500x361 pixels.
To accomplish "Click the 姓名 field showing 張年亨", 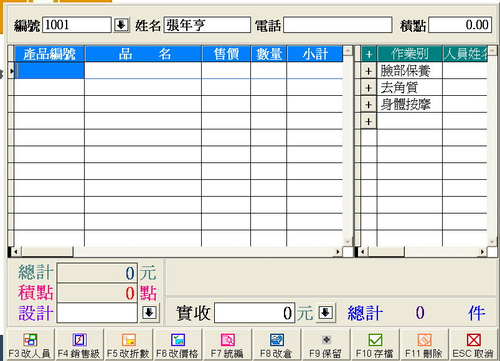I will click(x=207, y=25).
